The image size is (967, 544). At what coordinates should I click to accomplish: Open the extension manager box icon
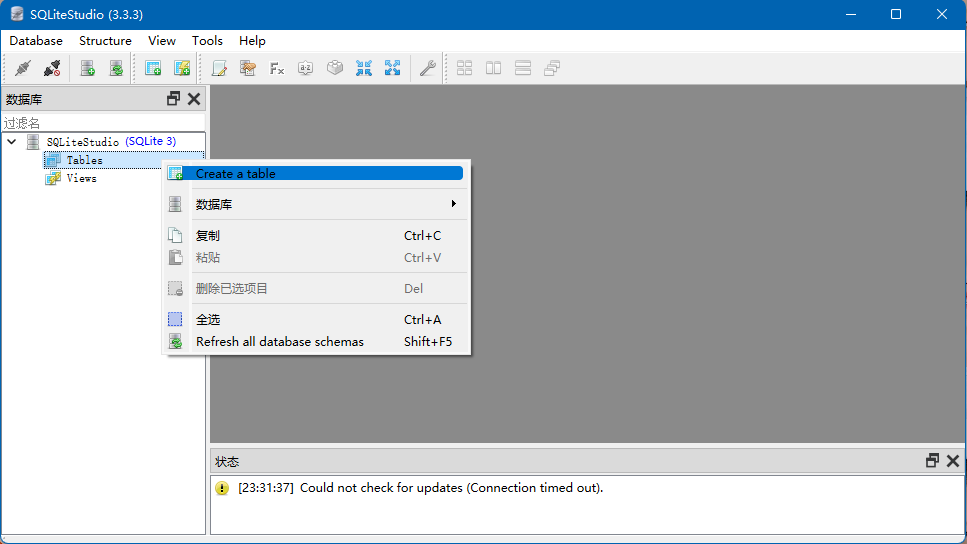[335, 68]
